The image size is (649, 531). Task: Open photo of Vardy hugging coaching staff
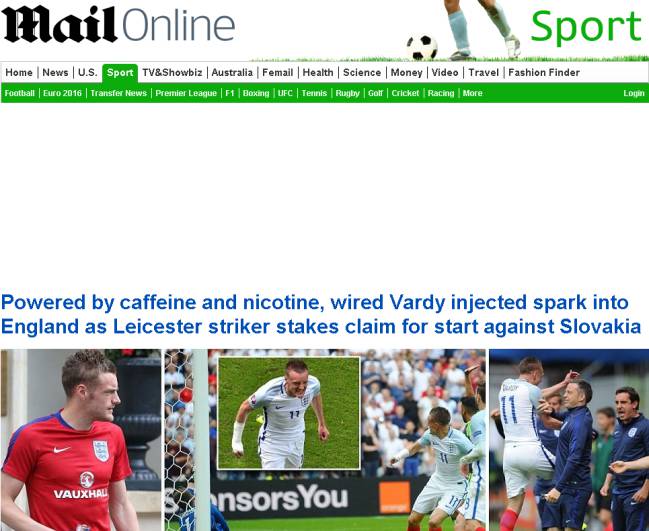[569, 440]
